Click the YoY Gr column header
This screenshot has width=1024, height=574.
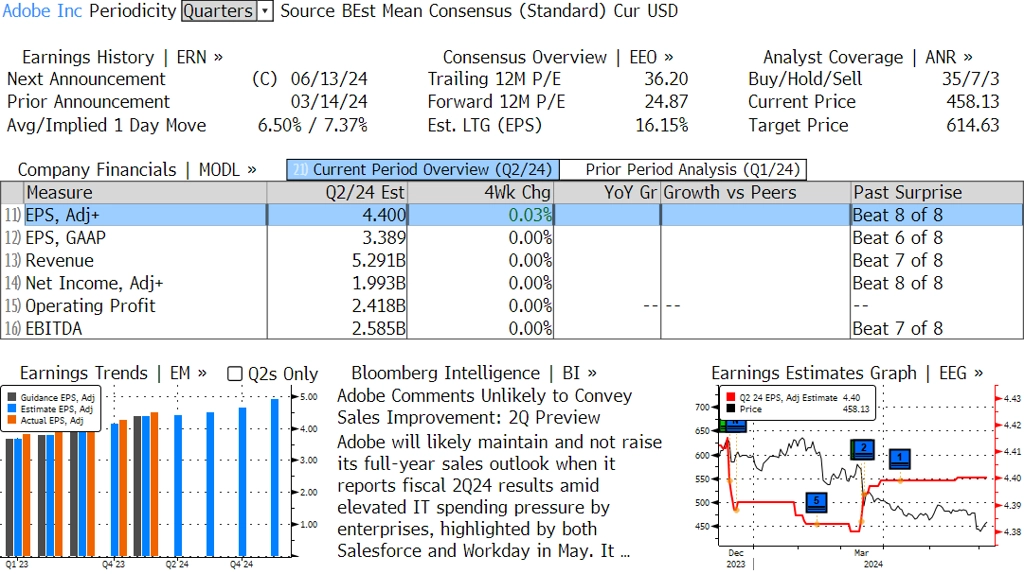point(607,193)
